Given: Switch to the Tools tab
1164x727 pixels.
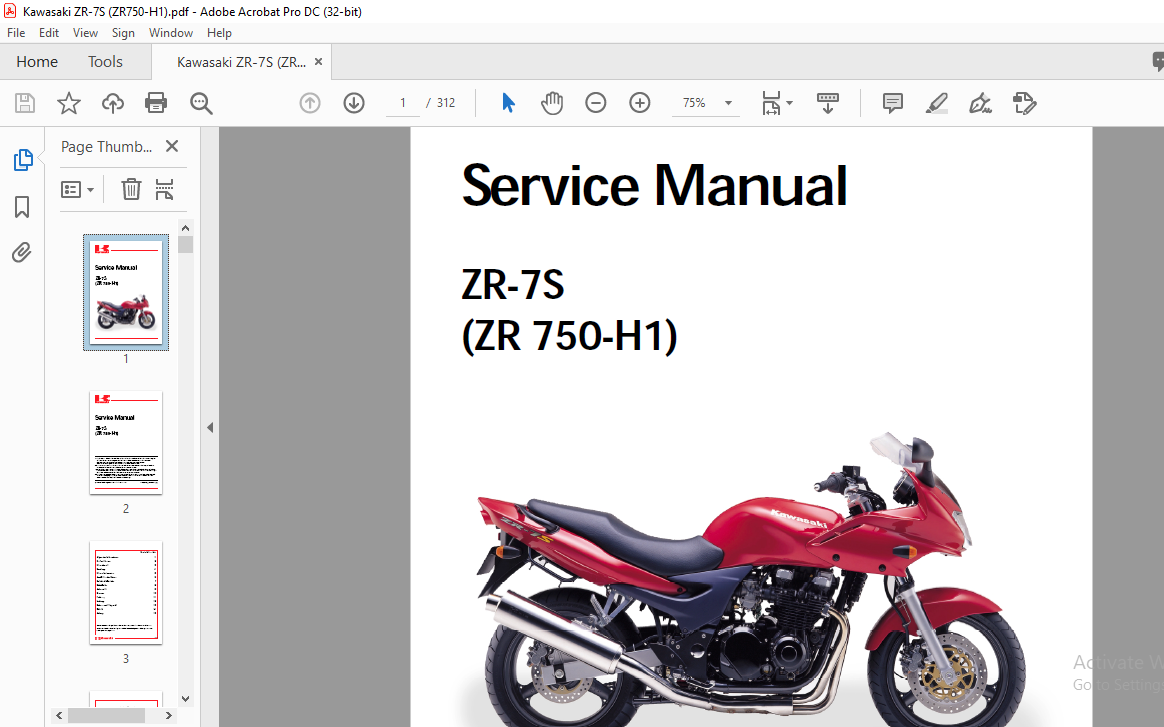Looking at the screenshot, I should click(x=105, y=62).
